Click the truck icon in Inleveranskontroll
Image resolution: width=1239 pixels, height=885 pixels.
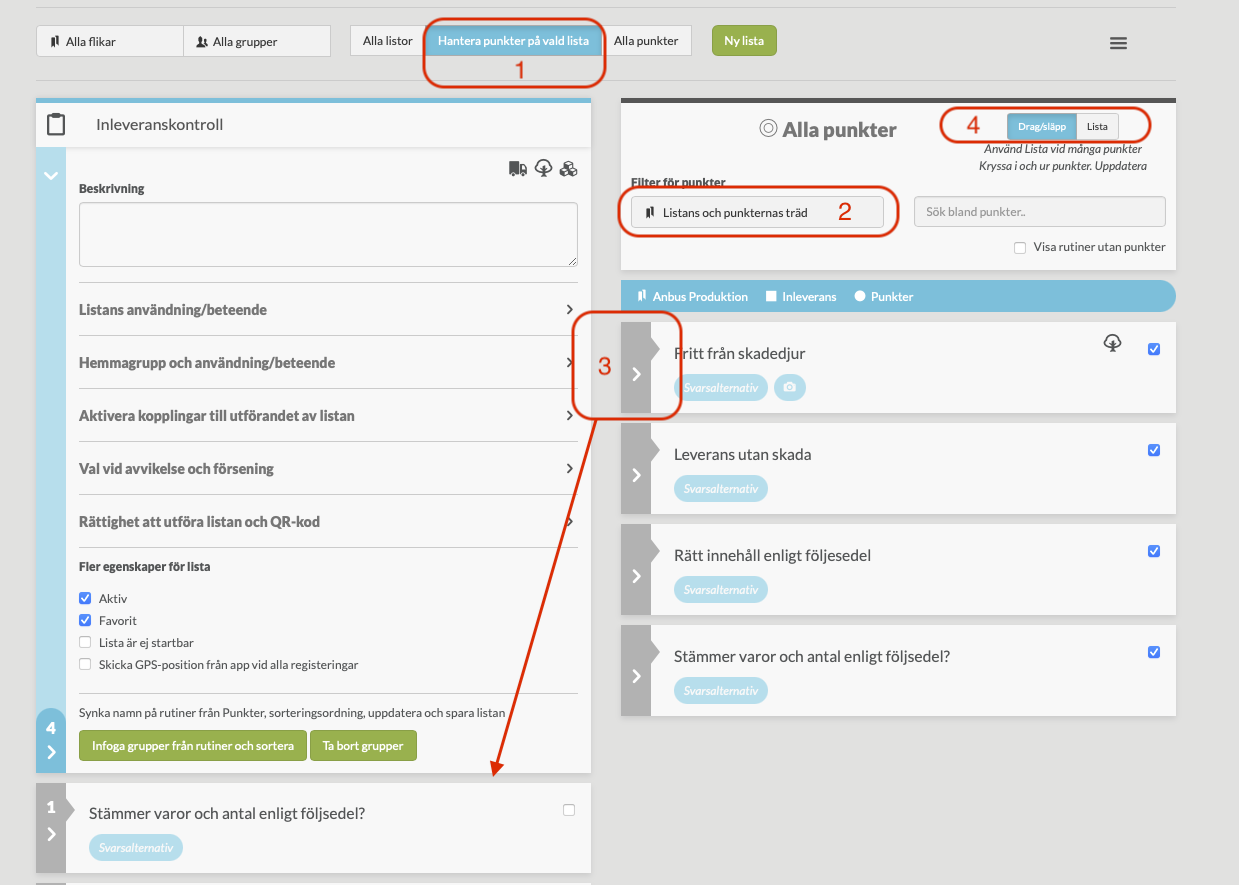(518, 168)
